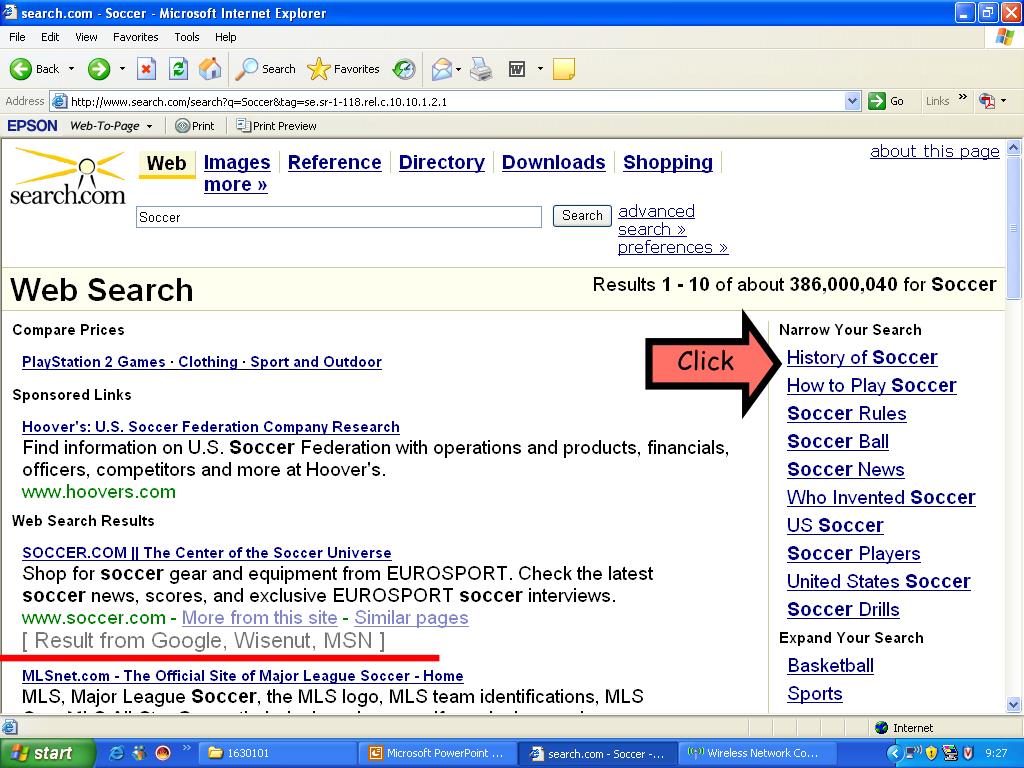Click the Refresh page icon
The image size is (1024, 768).
178,69
